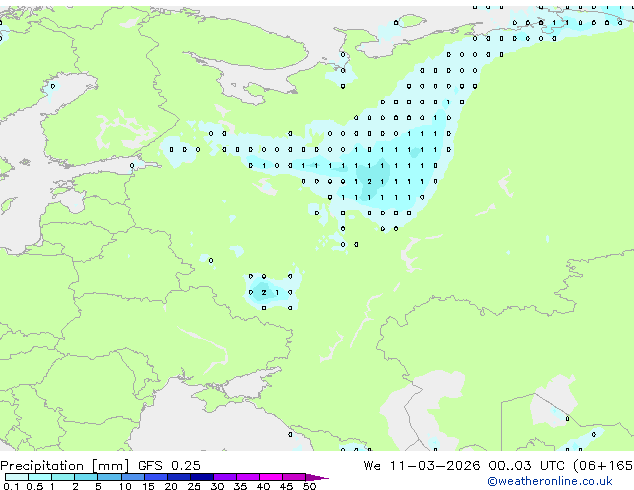The image size is (634, 490).
Task: Click the arrow-shaped end of the precipitation colorbar
Action: 317,477
